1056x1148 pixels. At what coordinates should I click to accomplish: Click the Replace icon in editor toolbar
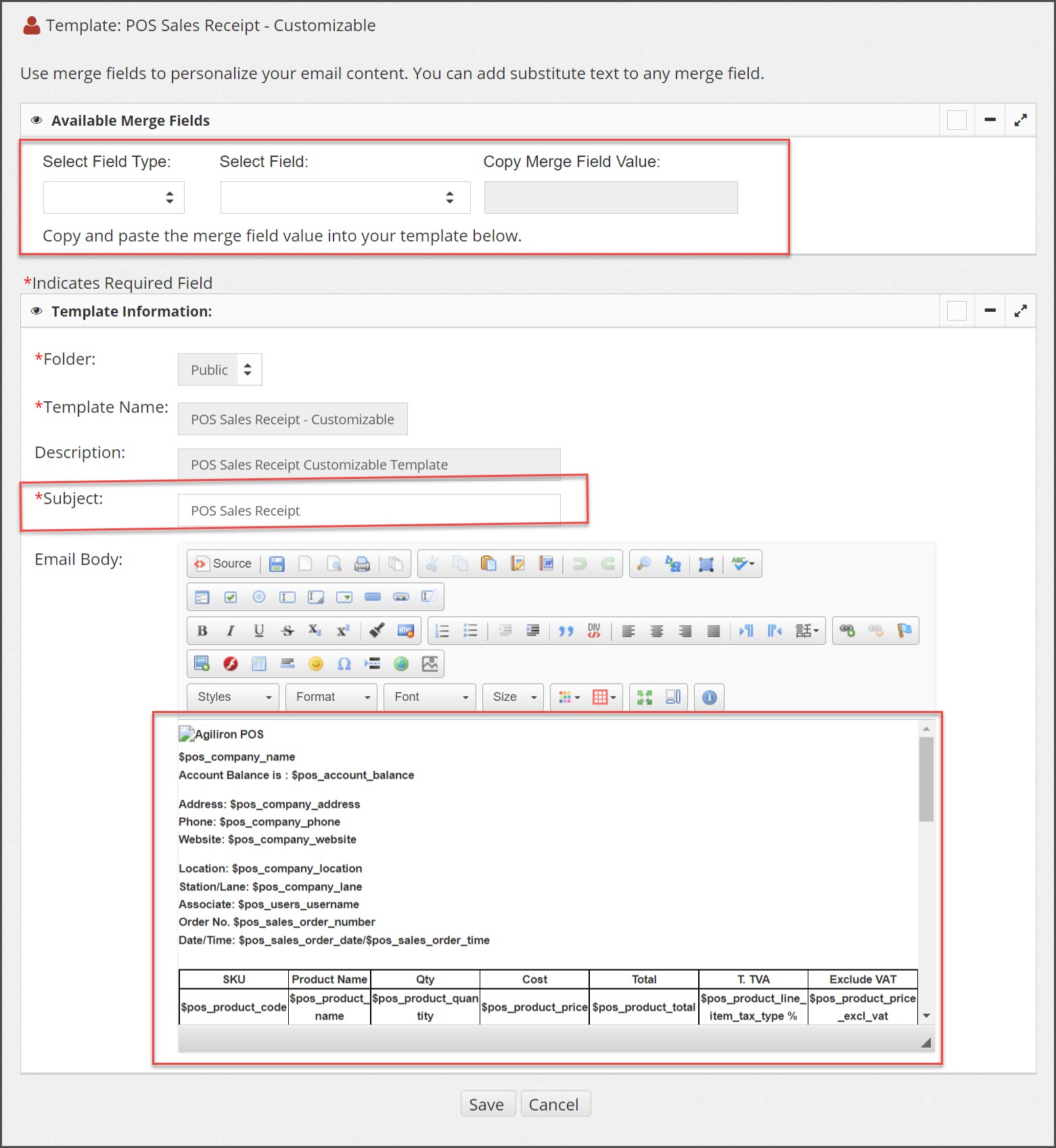(672, 564)
